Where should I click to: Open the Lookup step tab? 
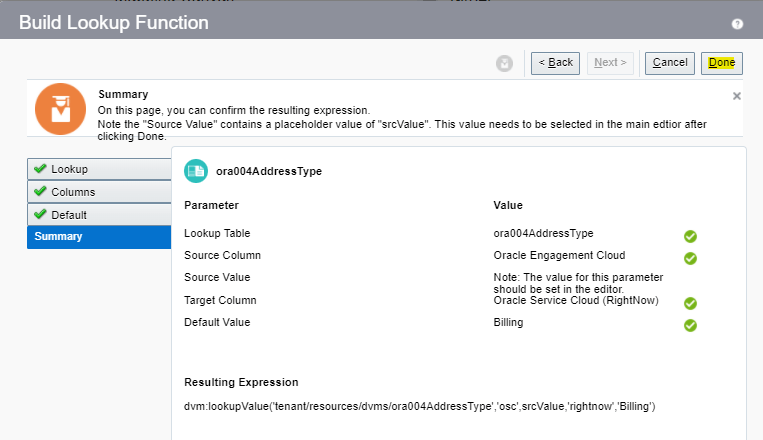click(98, 169)
